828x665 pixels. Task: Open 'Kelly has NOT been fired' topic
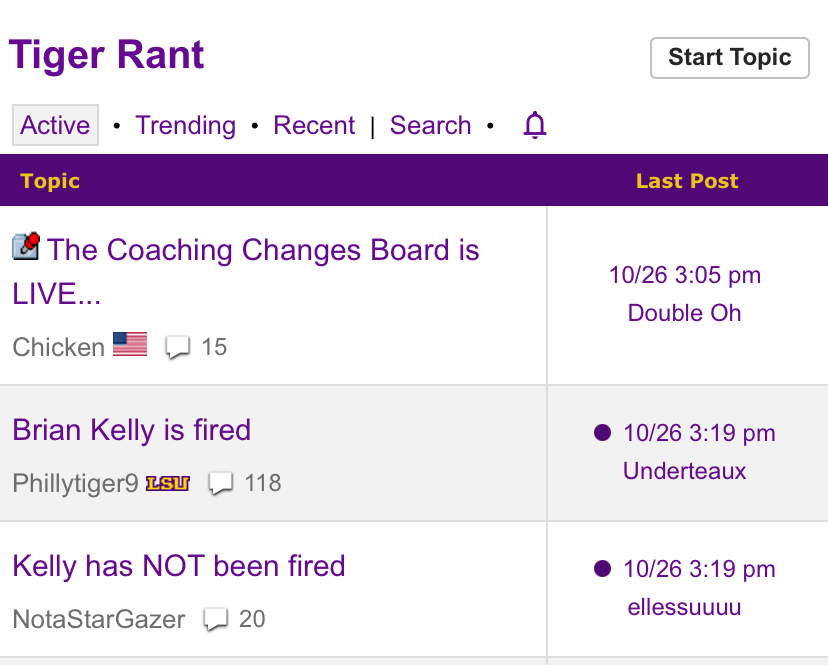click(178, 566)
